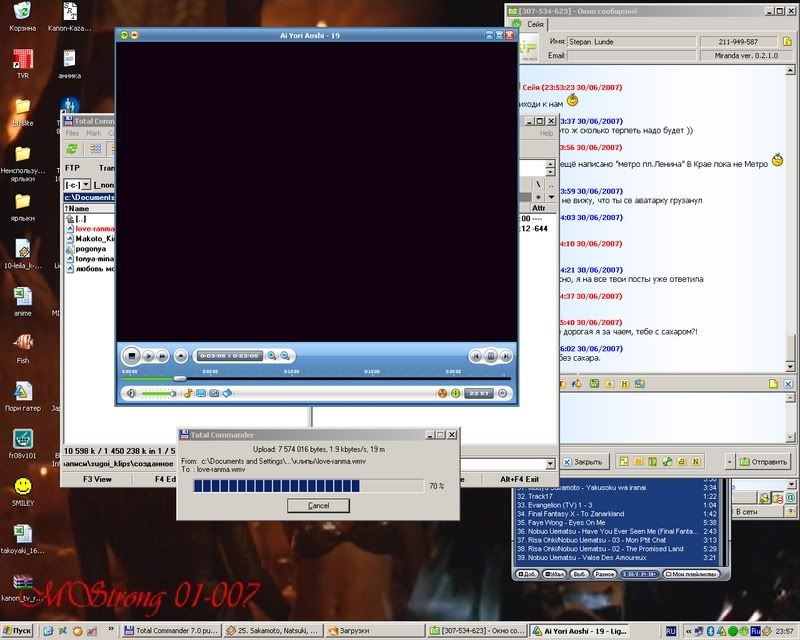Viewport: 800px width, 640px height.
Task: Mute the video player's speaker icon
Action: [131, 393]
